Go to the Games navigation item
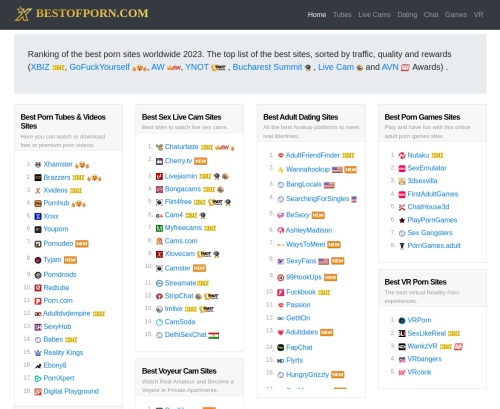The width and height of the screenshot is (500, 409). point(456,15)
